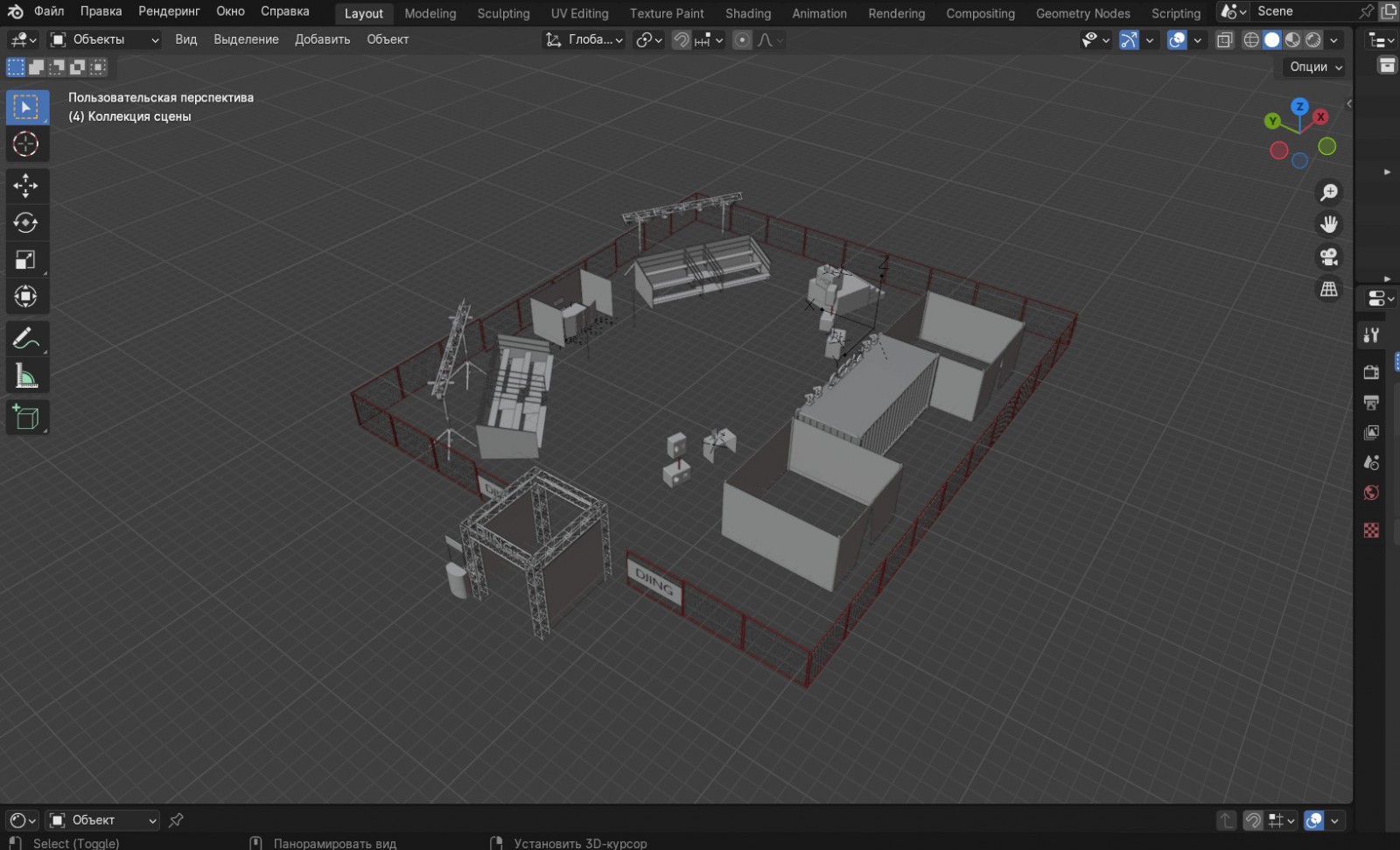Activate the 3D Cursor tool
1400x850 pixels.
coord(26,144)
